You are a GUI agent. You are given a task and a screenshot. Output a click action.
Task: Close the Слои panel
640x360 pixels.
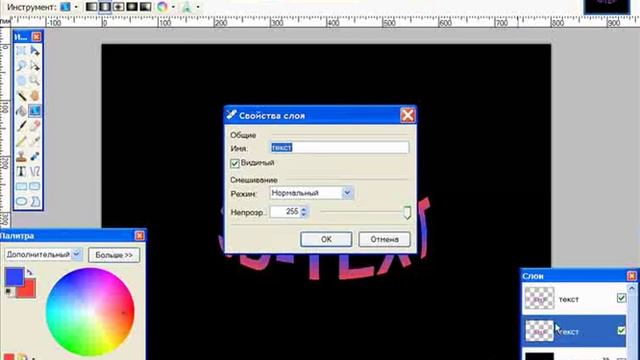pos(631,276)
